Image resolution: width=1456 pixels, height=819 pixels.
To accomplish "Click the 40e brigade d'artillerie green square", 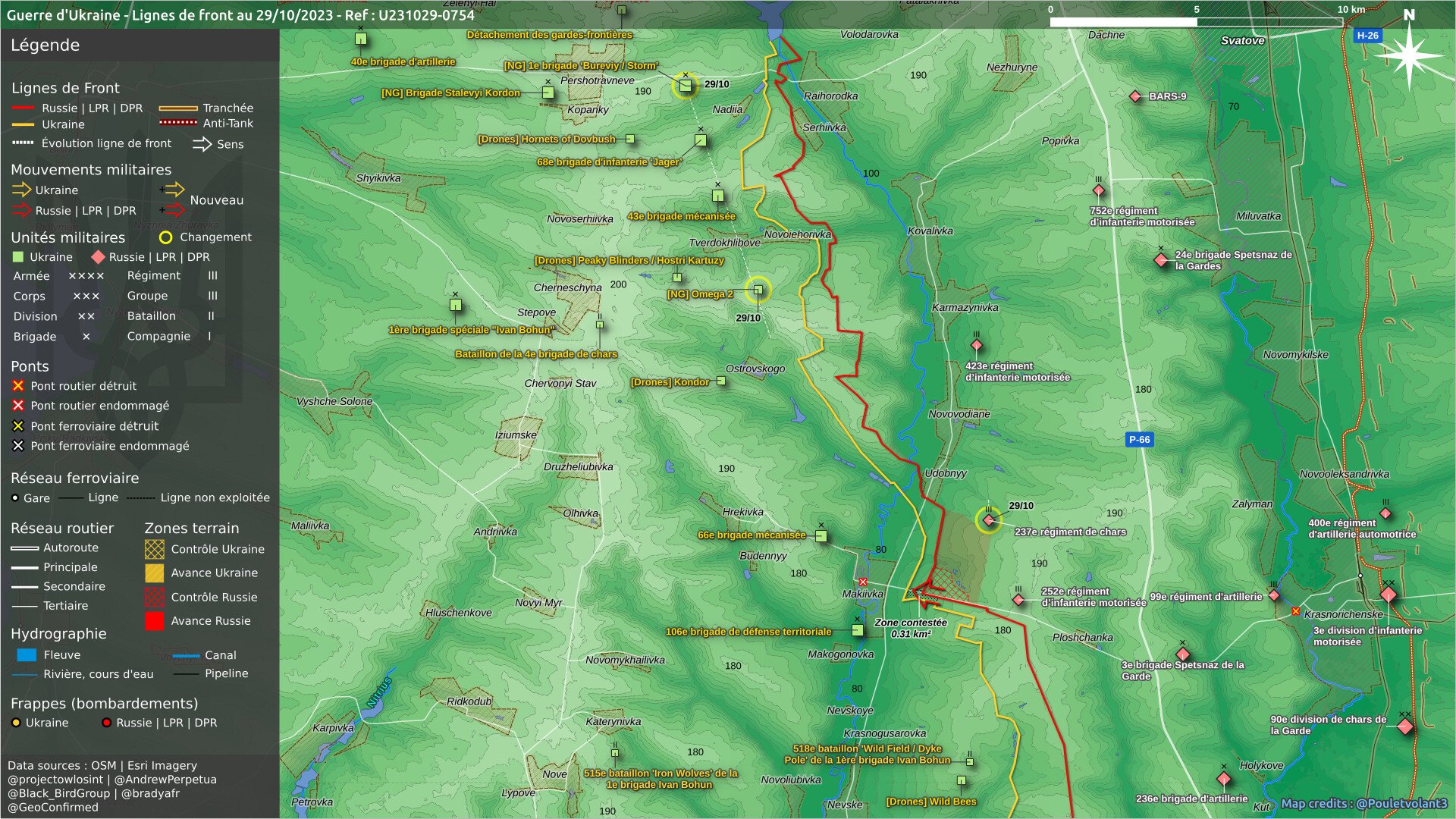I will (361, 39).
